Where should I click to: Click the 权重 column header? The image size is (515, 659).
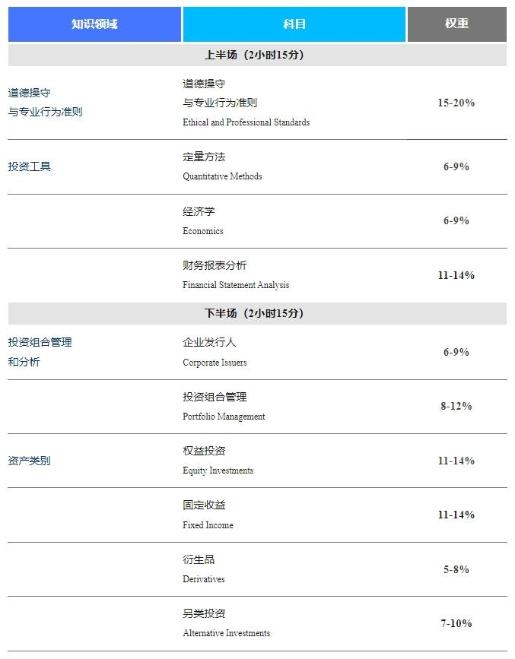pyautogui.click(x=457, y=24)
